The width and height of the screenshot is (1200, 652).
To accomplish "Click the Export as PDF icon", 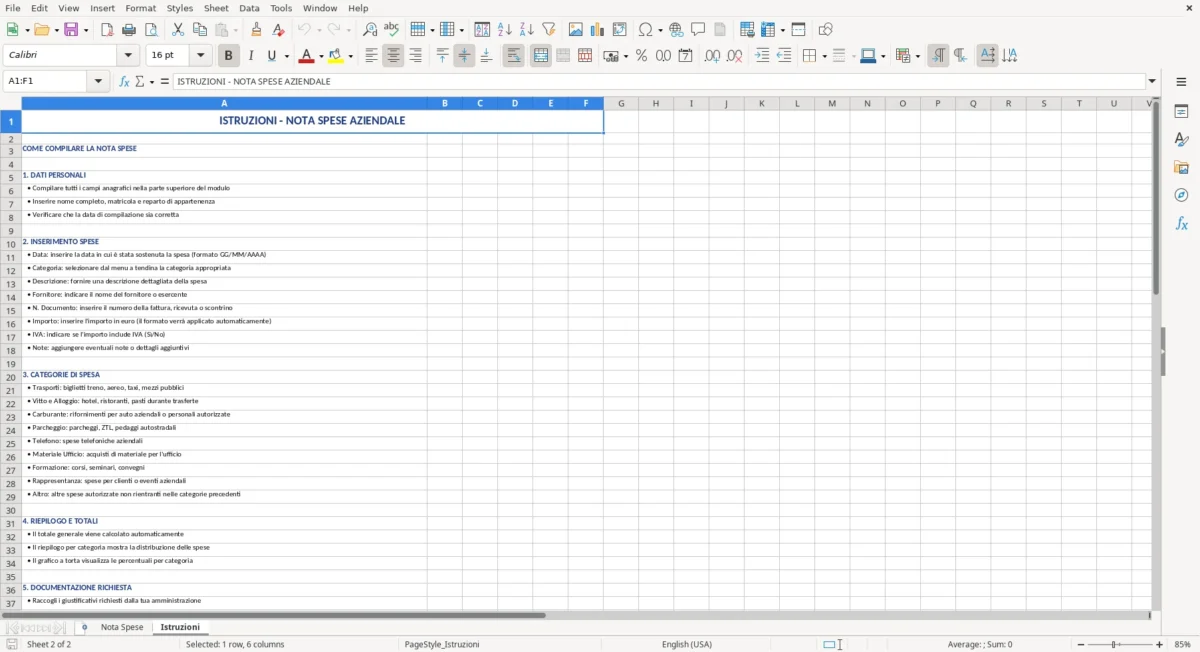I will (107, 30).
